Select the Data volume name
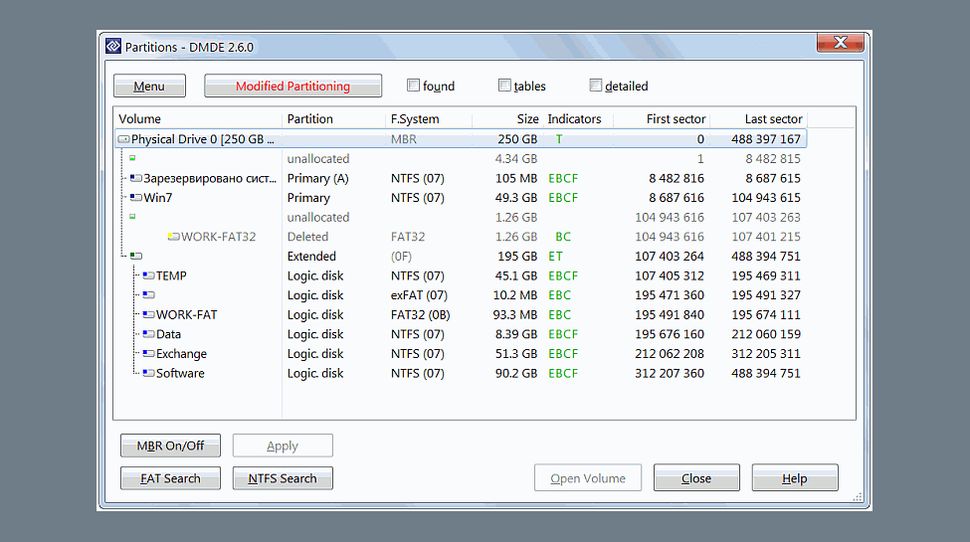The image size is (970, 542). click(x=168, y=334)
